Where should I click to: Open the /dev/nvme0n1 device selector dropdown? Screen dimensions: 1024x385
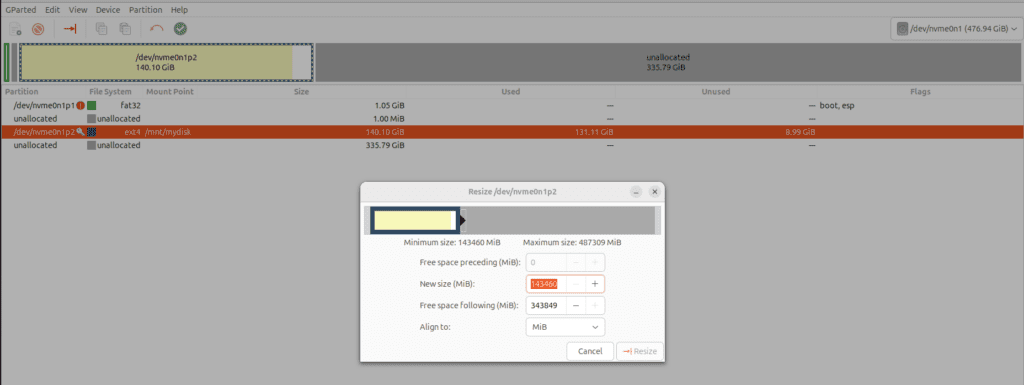point(956,29)
